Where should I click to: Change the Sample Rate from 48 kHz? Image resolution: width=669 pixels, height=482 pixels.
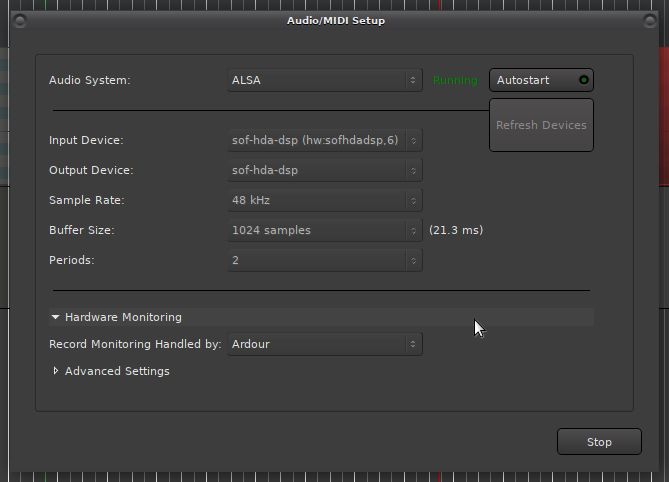coord(325,200)
